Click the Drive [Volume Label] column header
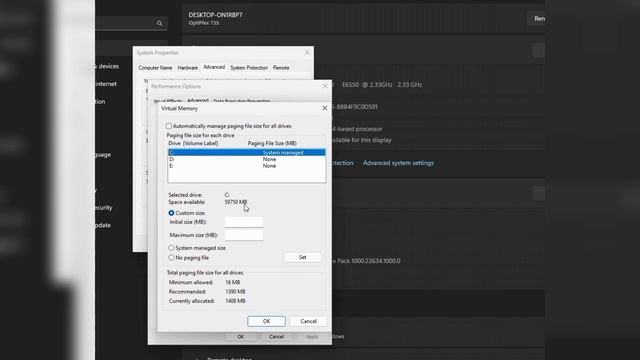This screenshot has height=360, width=640. pyautogui.click(x=193, y=143)
